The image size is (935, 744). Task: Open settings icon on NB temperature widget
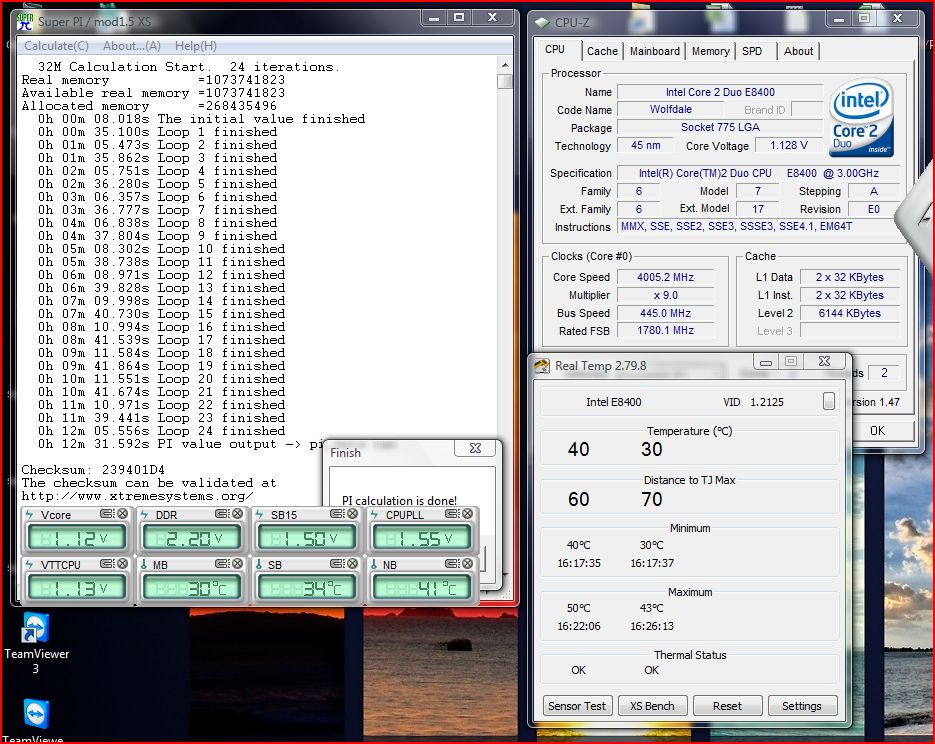[451, 564]
